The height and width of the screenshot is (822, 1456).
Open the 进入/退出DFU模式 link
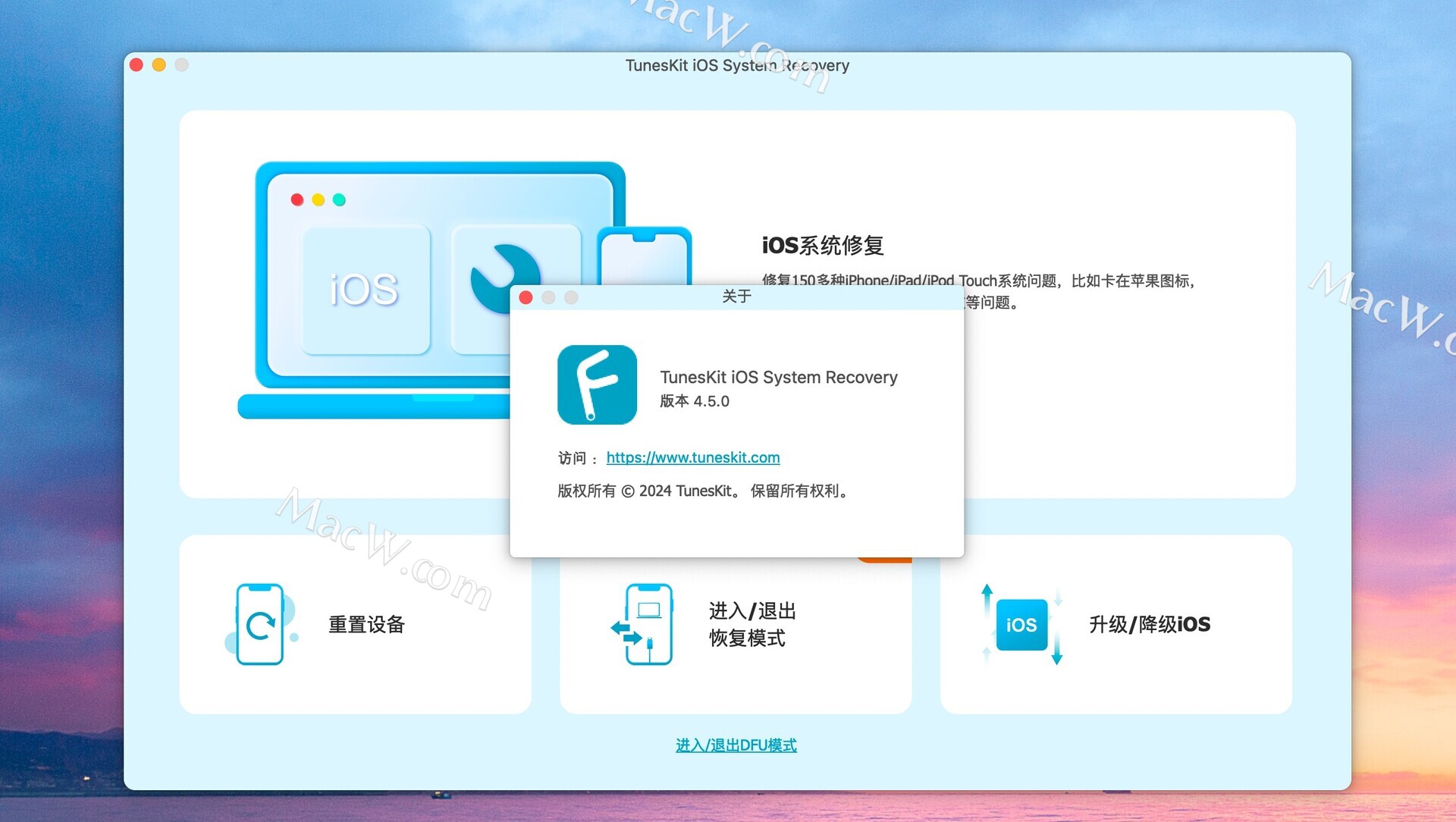click(736, 745)
